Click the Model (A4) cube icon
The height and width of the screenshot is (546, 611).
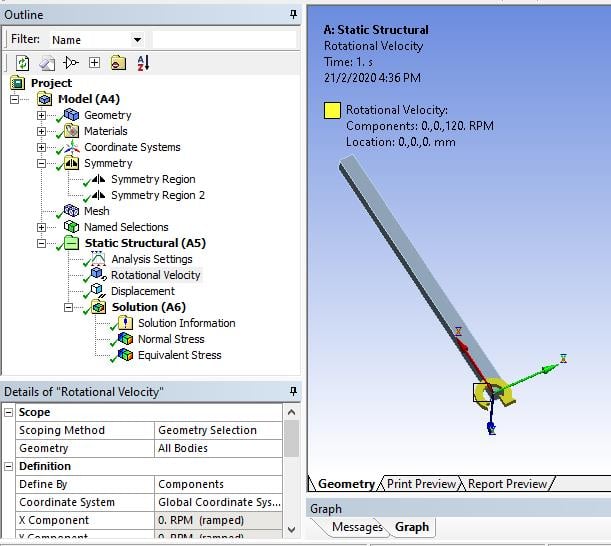44,99
